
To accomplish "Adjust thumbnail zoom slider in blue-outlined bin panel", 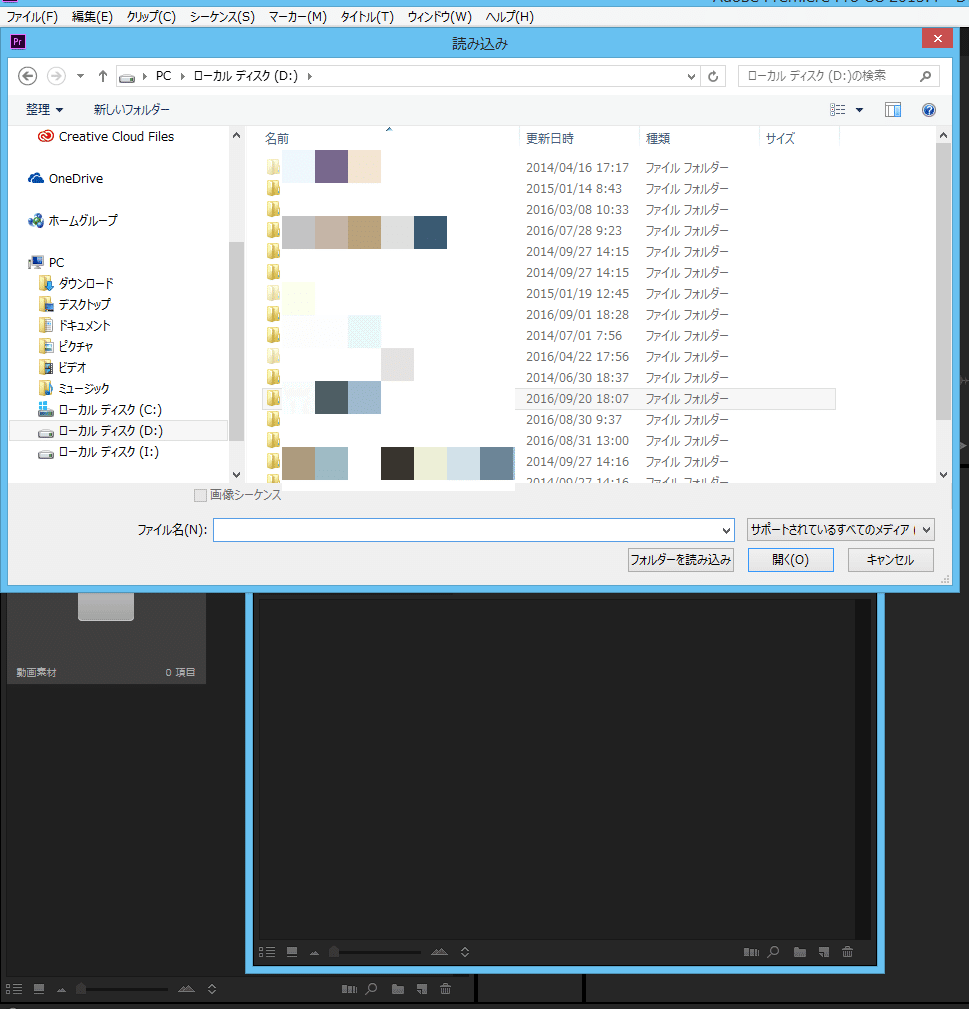I will (x=334, y=952).
